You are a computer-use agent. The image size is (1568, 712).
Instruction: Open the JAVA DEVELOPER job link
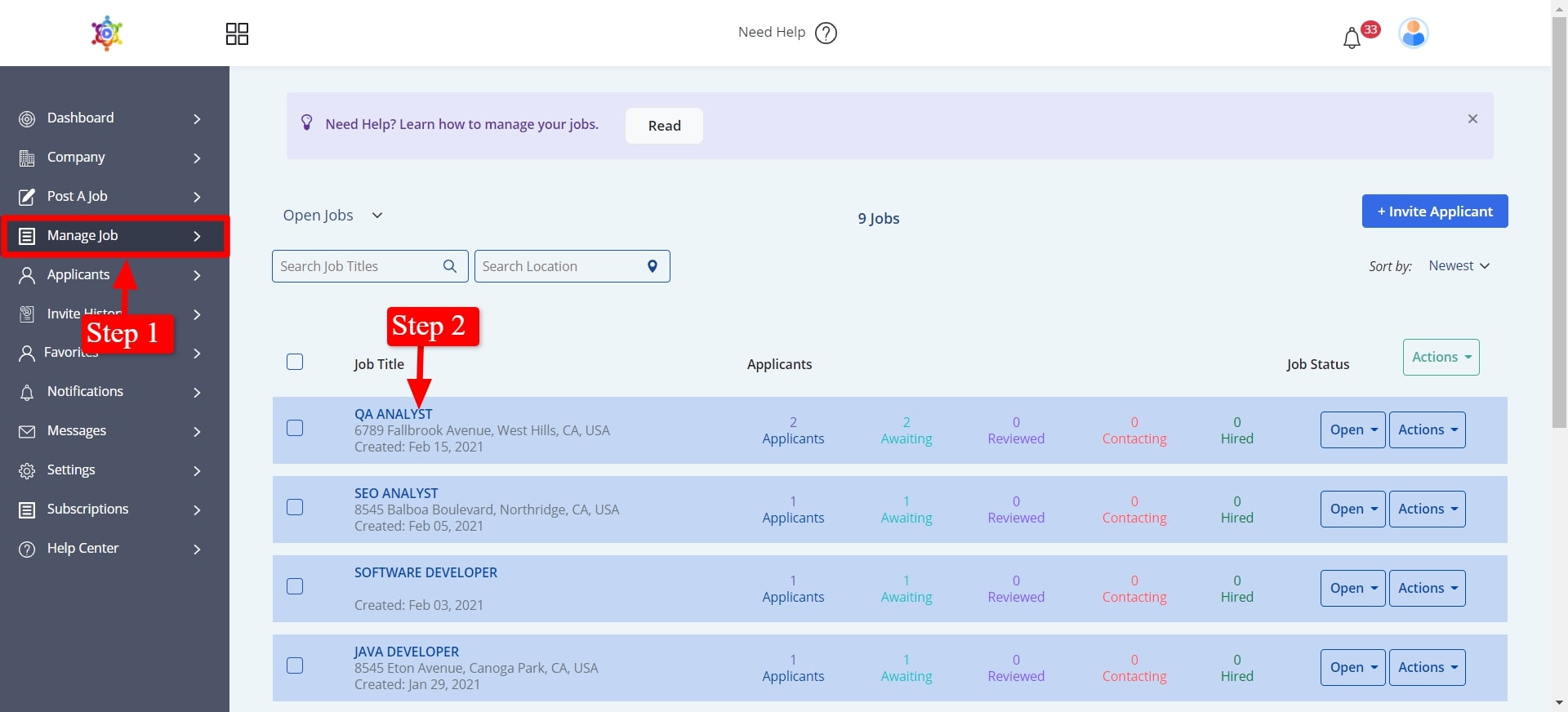pyautogui.click(x=406, y=652)
